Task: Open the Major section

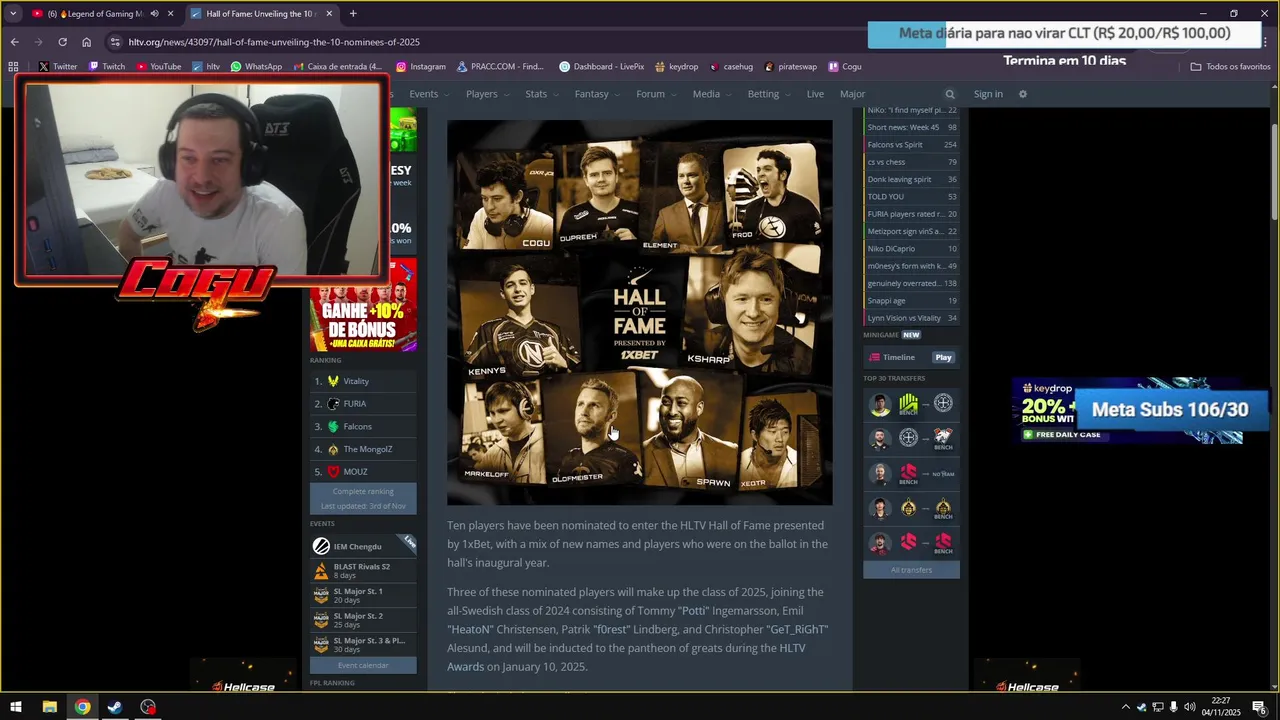Action: (x=852, y=94)
